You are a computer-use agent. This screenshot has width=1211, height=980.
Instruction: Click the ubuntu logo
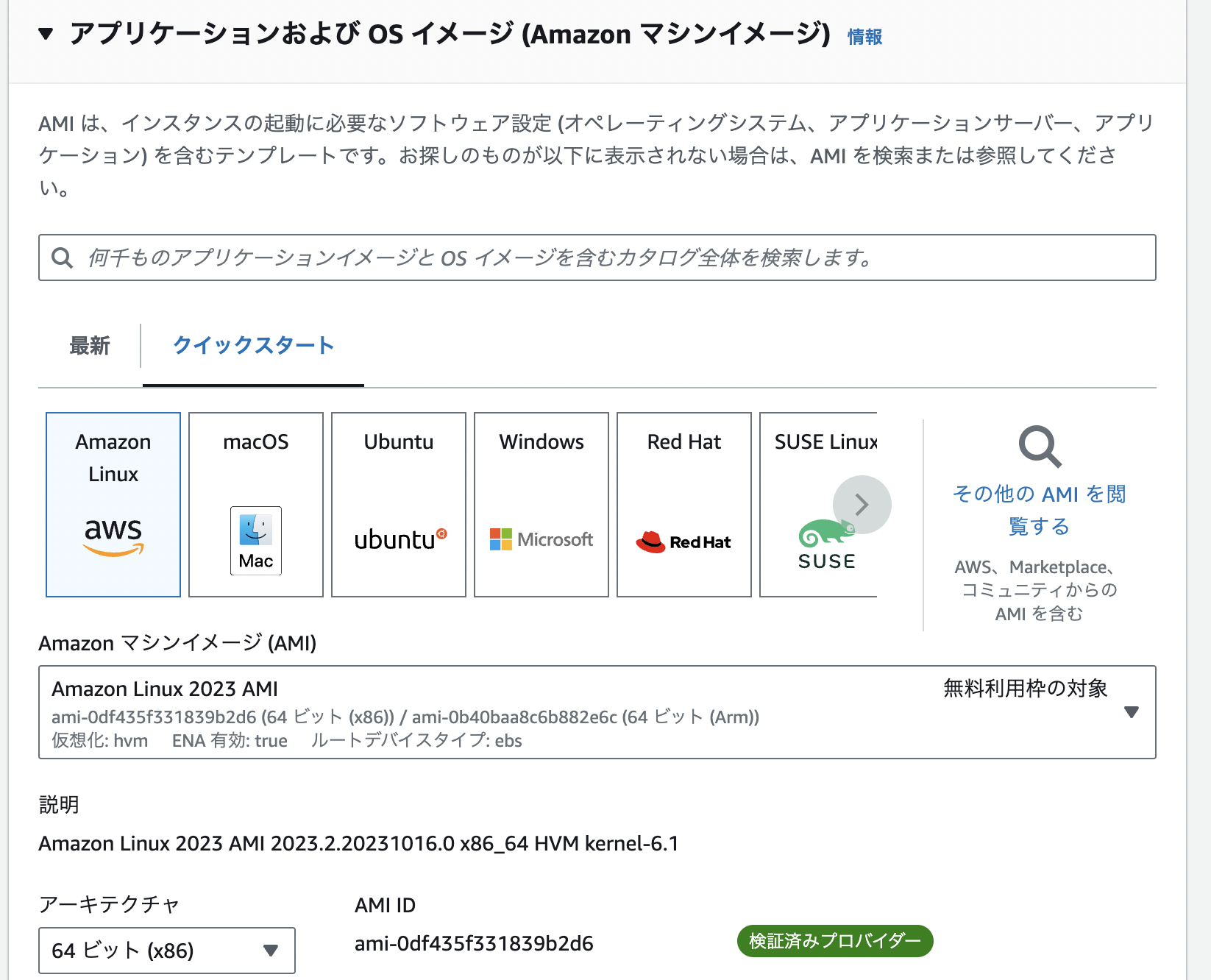coord(397,539)
